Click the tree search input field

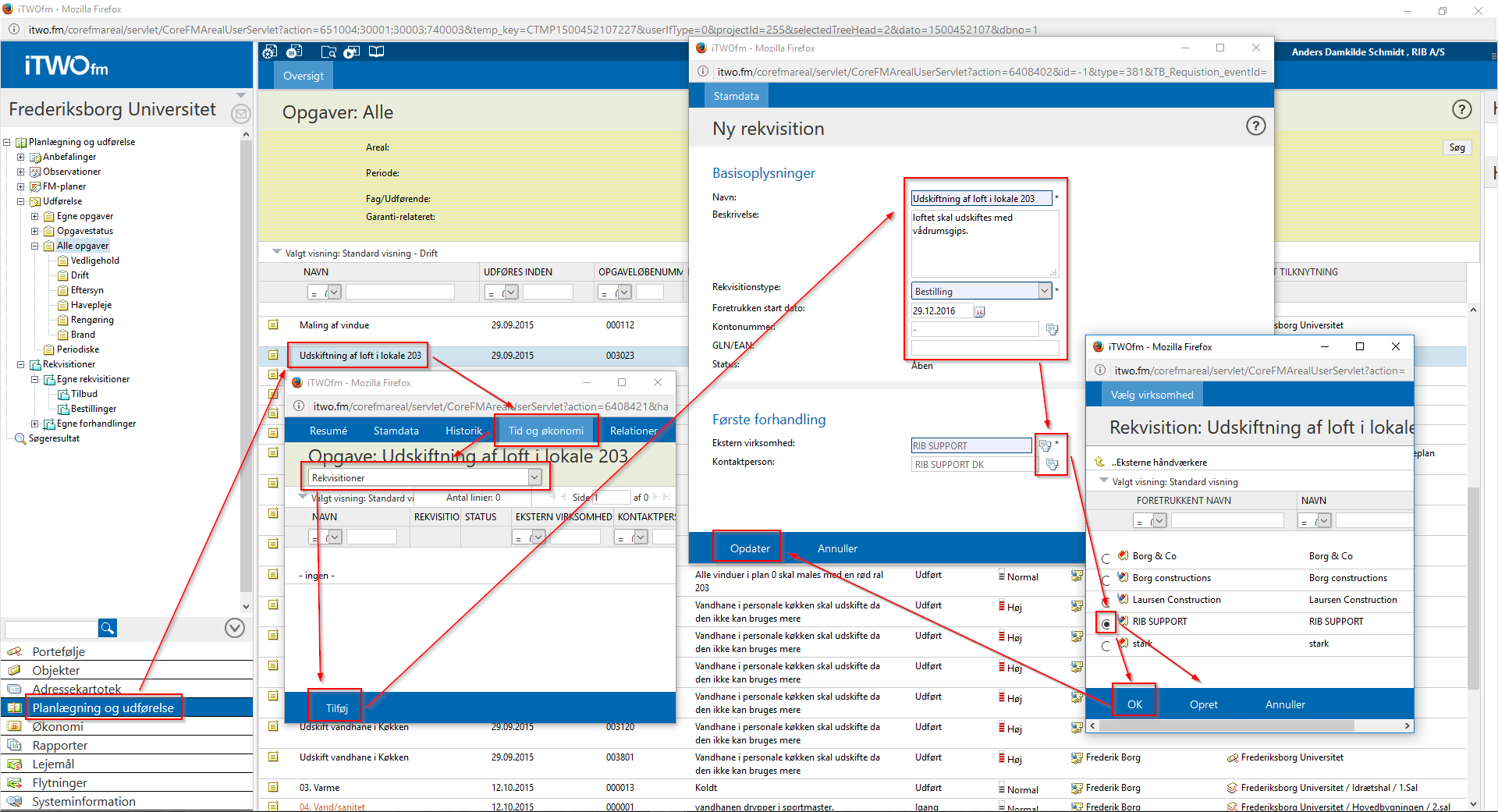tap(51, 628)
